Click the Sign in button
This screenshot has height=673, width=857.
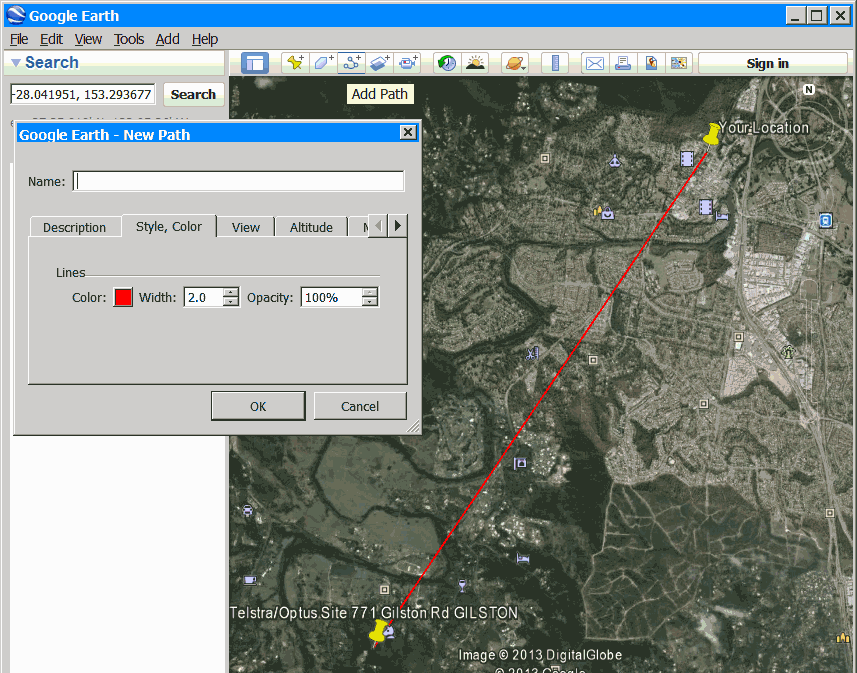click(767, 63)
